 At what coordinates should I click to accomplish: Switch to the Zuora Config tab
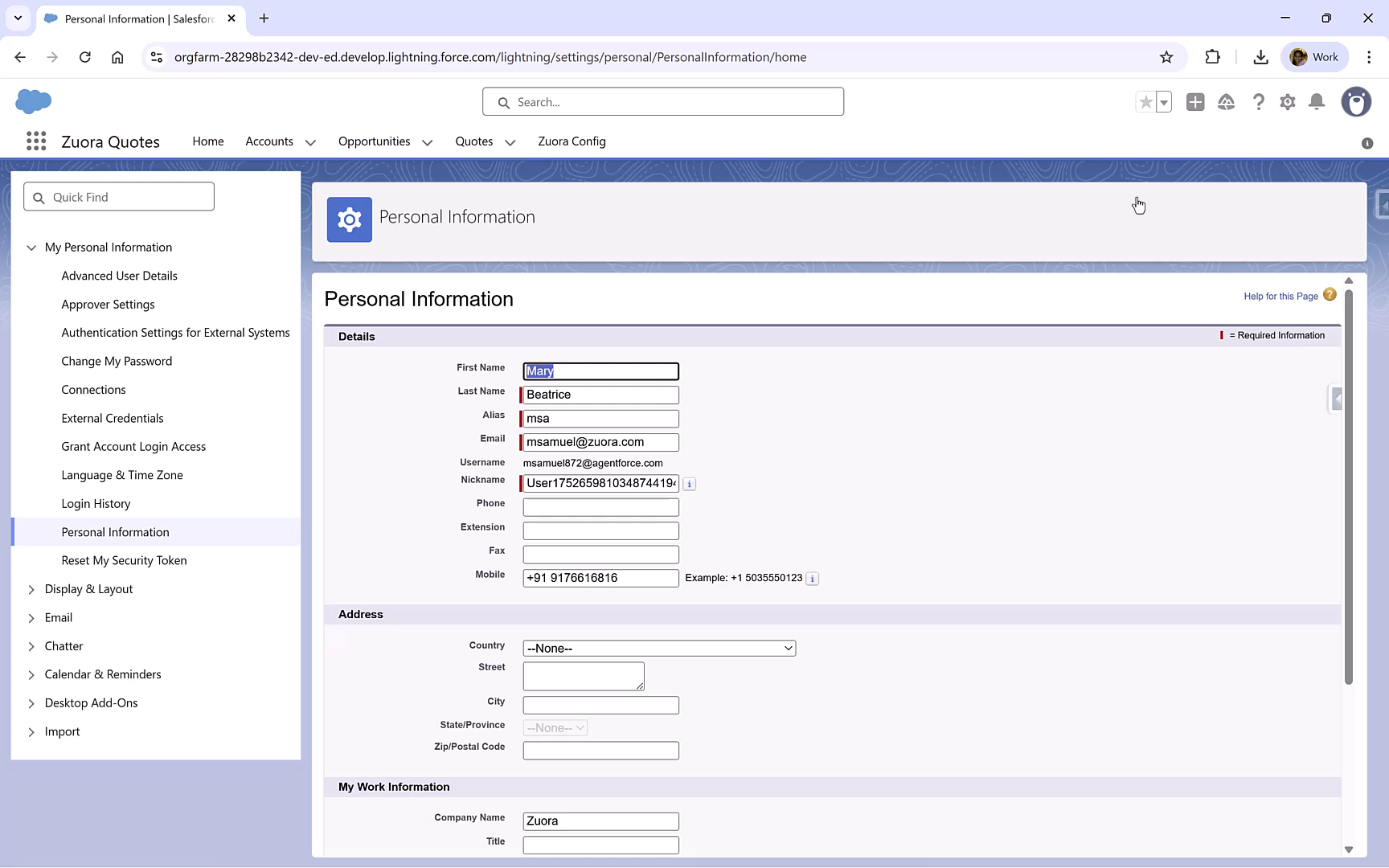click(x=572, y=141)
